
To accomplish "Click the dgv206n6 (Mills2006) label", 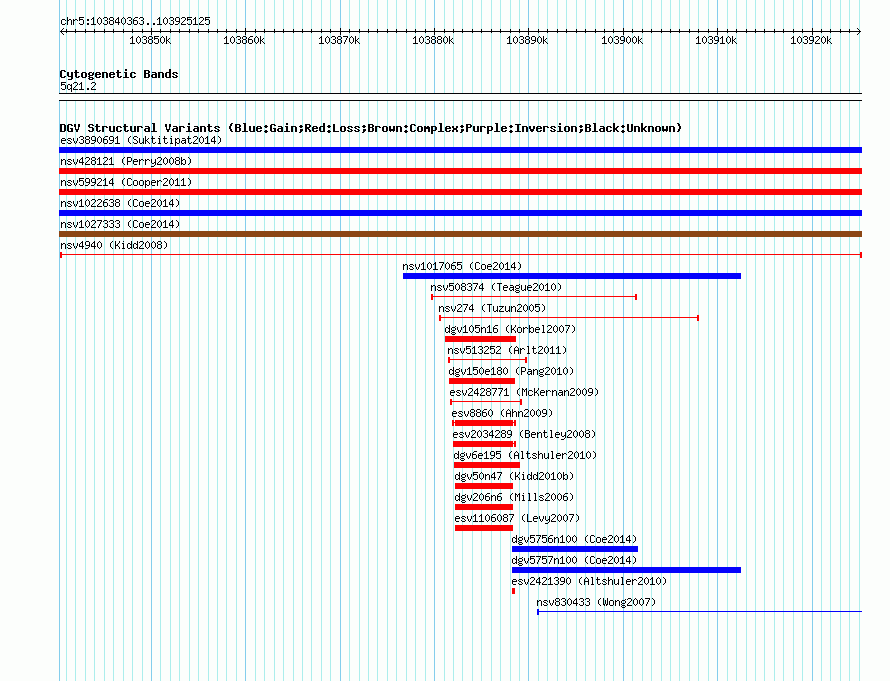I will [514, 497].
